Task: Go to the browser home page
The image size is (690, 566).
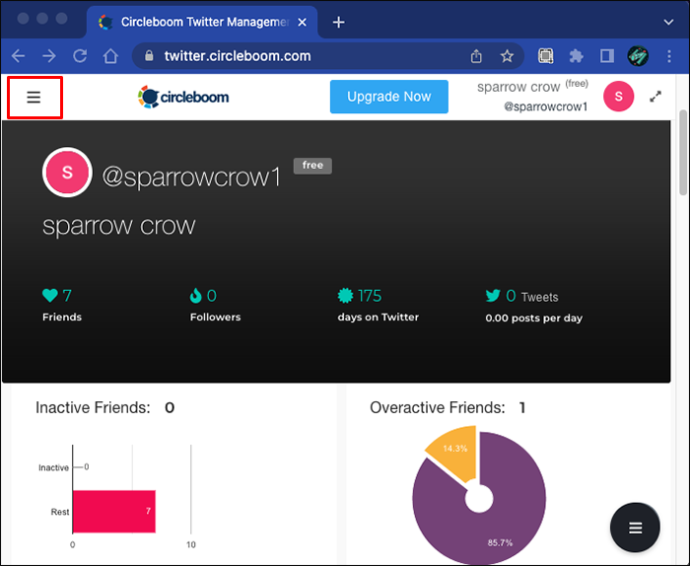Action: [110, 56]
